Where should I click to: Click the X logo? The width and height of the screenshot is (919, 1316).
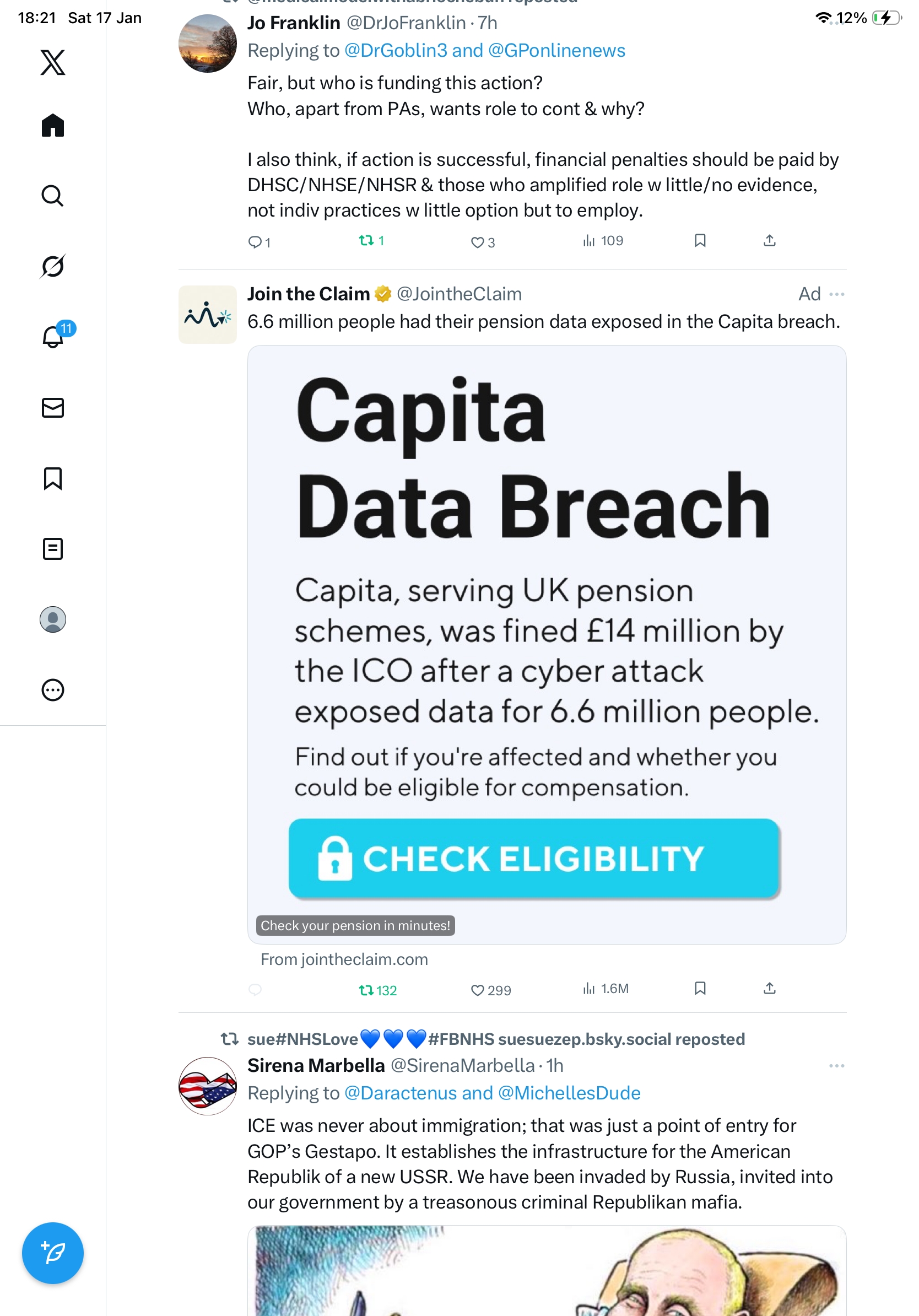tap(53, 62)
